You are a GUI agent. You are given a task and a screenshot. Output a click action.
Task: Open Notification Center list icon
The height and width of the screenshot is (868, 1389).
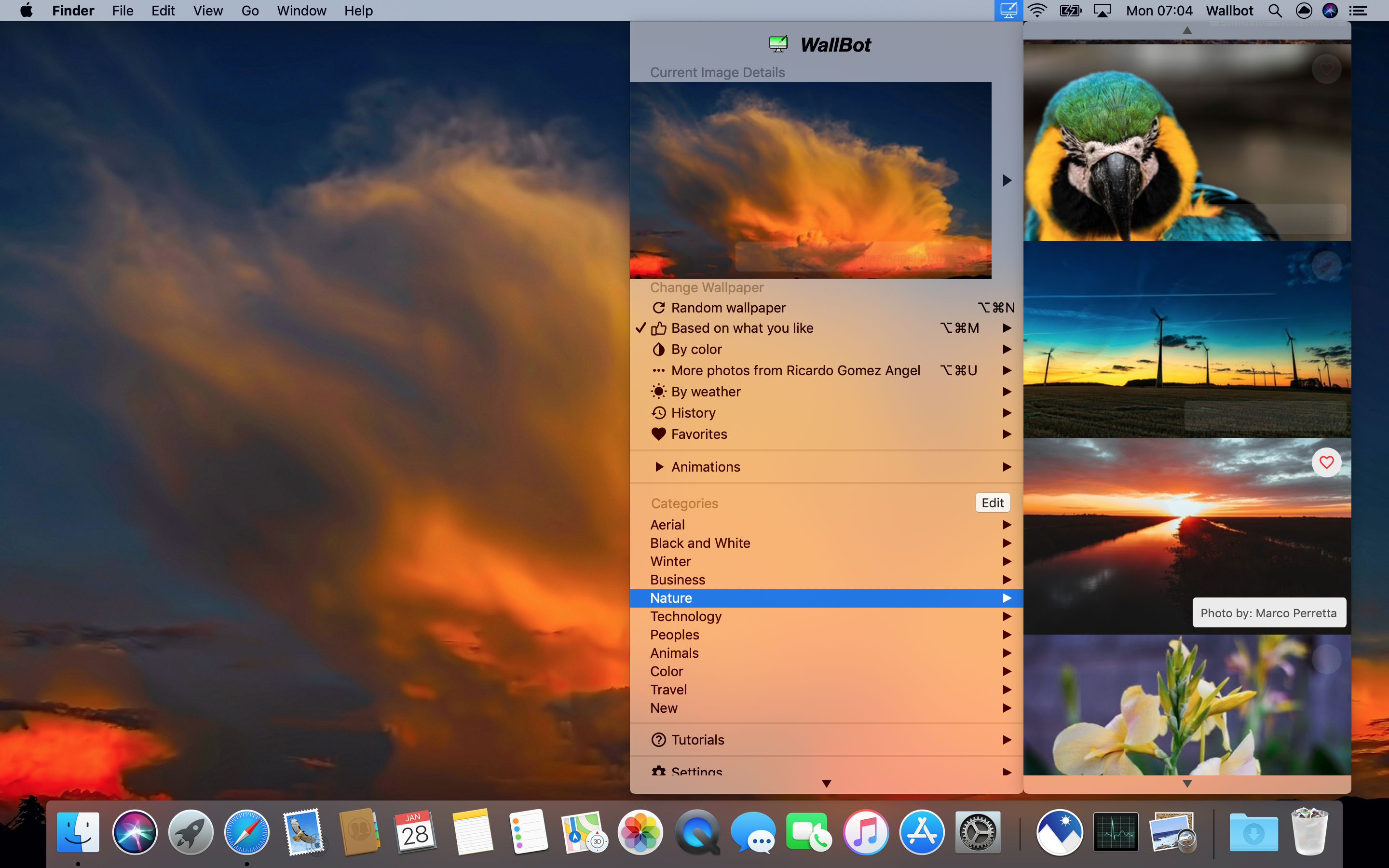[x=1358, y=10]
